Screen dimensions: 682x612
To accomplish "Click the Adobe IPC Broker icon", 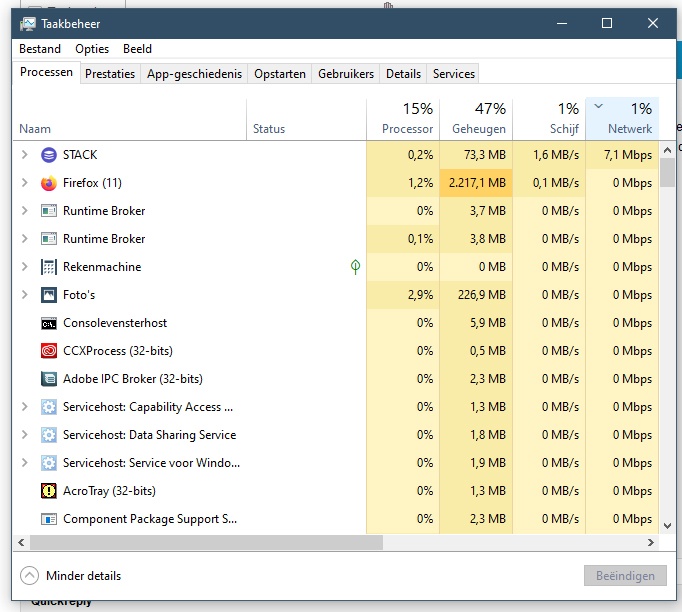I will coord(49,379).
